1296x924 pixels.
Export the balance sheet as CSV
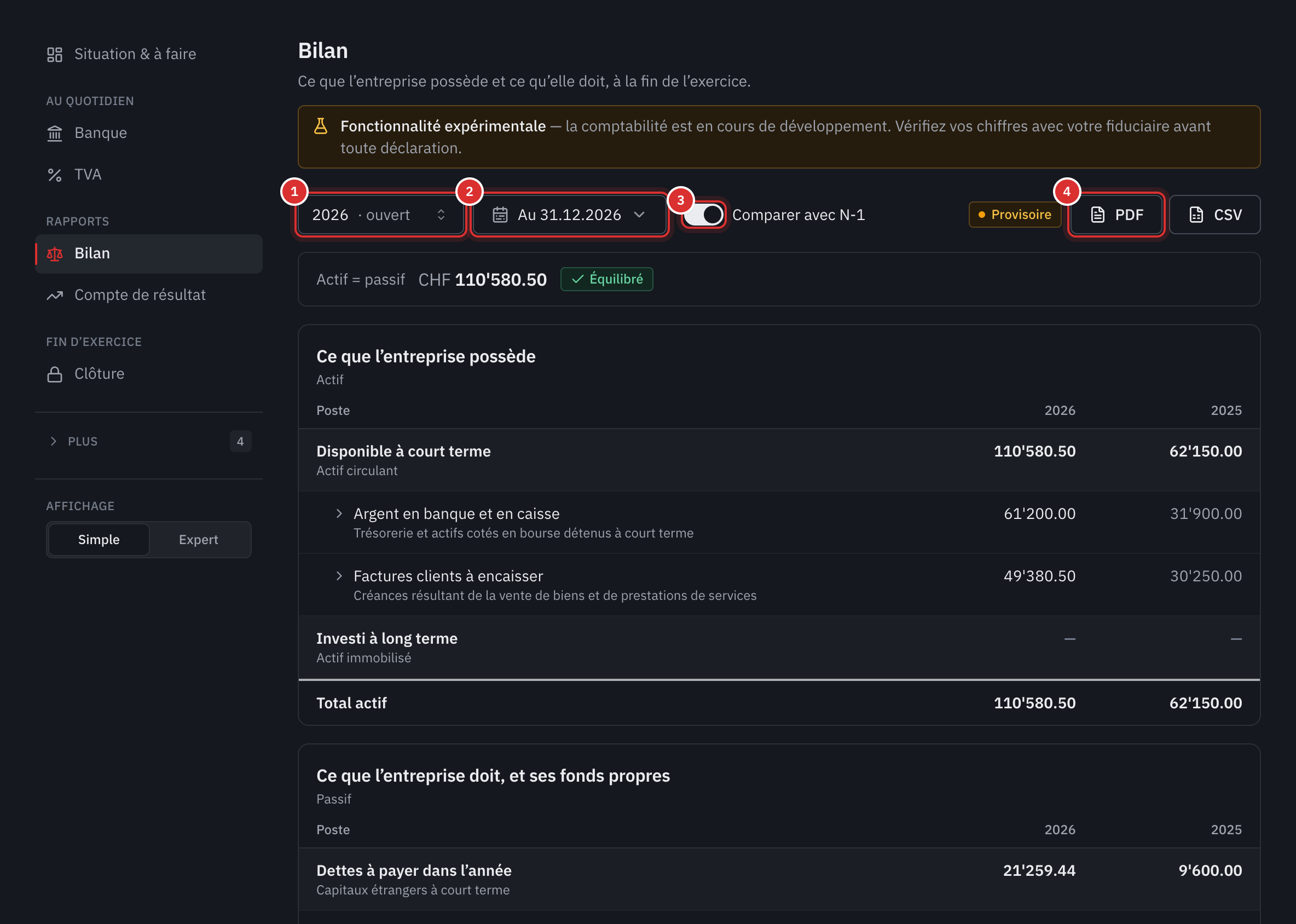pos(1214,215)
